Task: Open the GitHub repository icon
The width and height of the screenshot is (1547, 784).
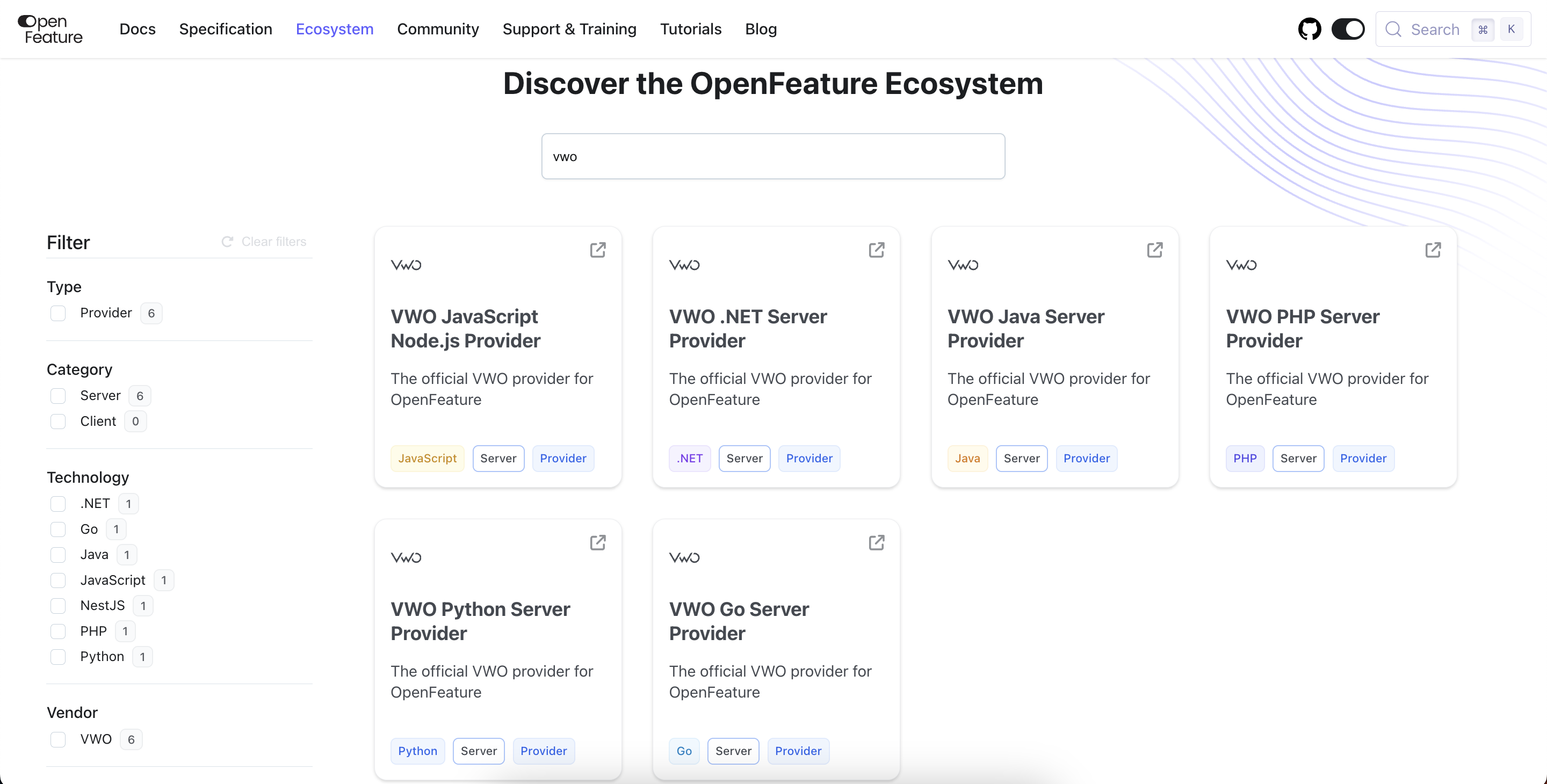Action: [1309, 29]
